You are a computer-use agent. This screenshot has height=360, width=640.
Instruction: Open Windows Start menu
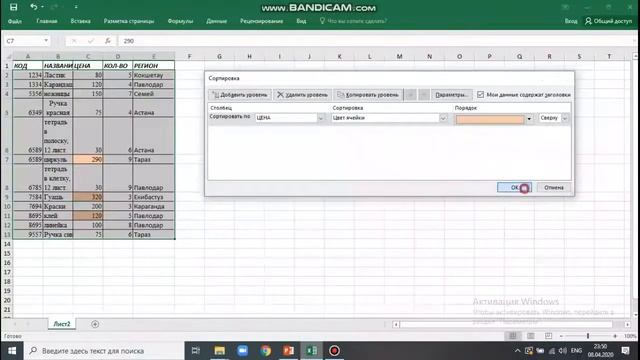click(x=12, y=351)
